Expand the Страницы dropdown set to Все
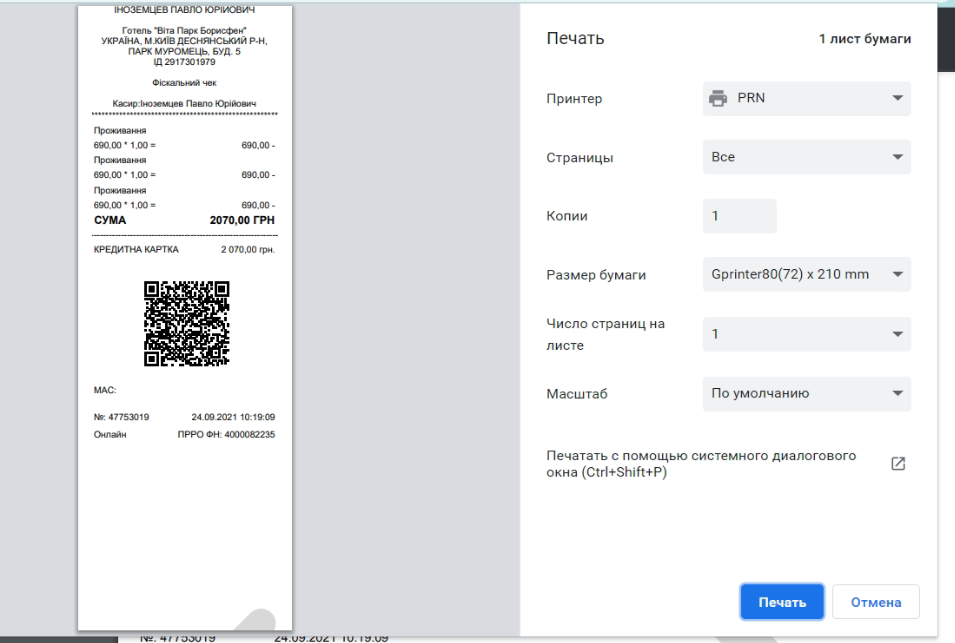955x643 pixels. (806, 157)
